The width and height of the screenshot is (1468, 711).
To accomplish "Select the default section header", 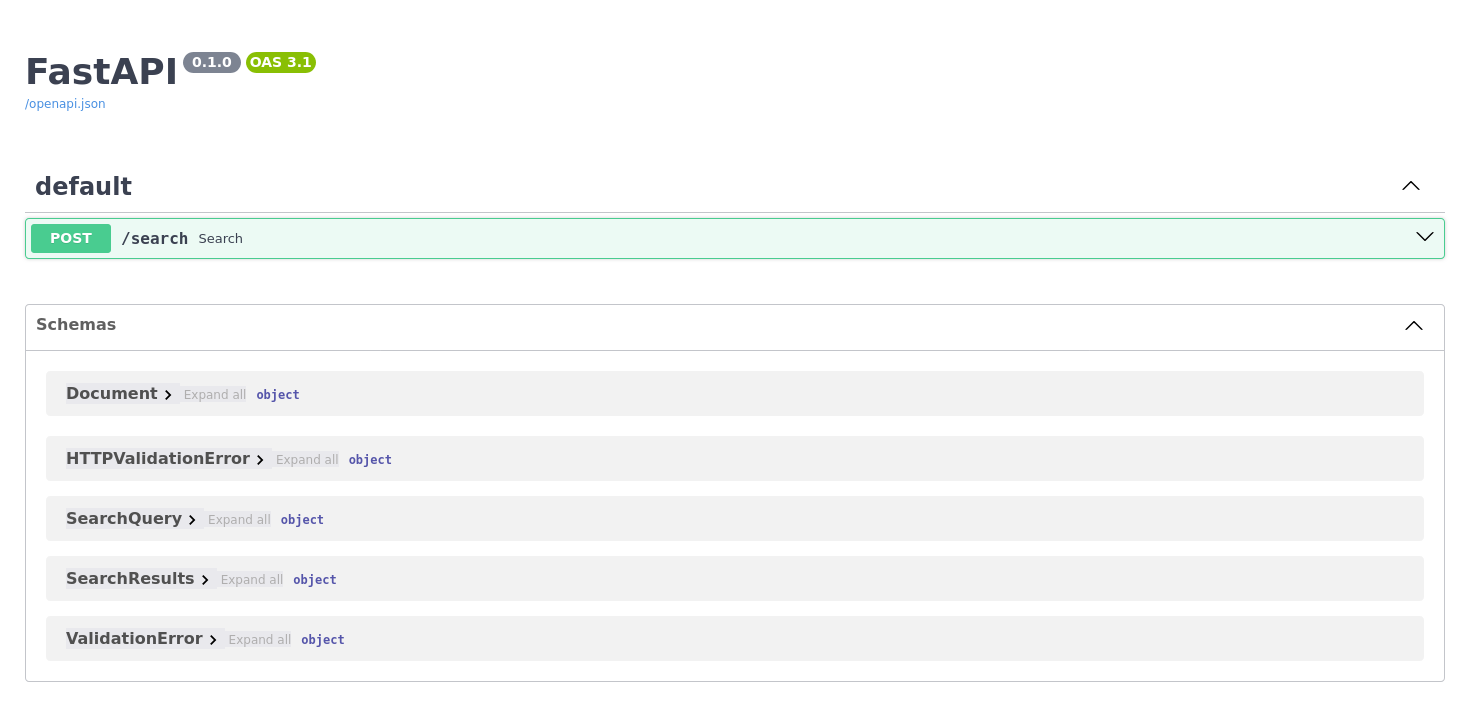I will (83, 186).
